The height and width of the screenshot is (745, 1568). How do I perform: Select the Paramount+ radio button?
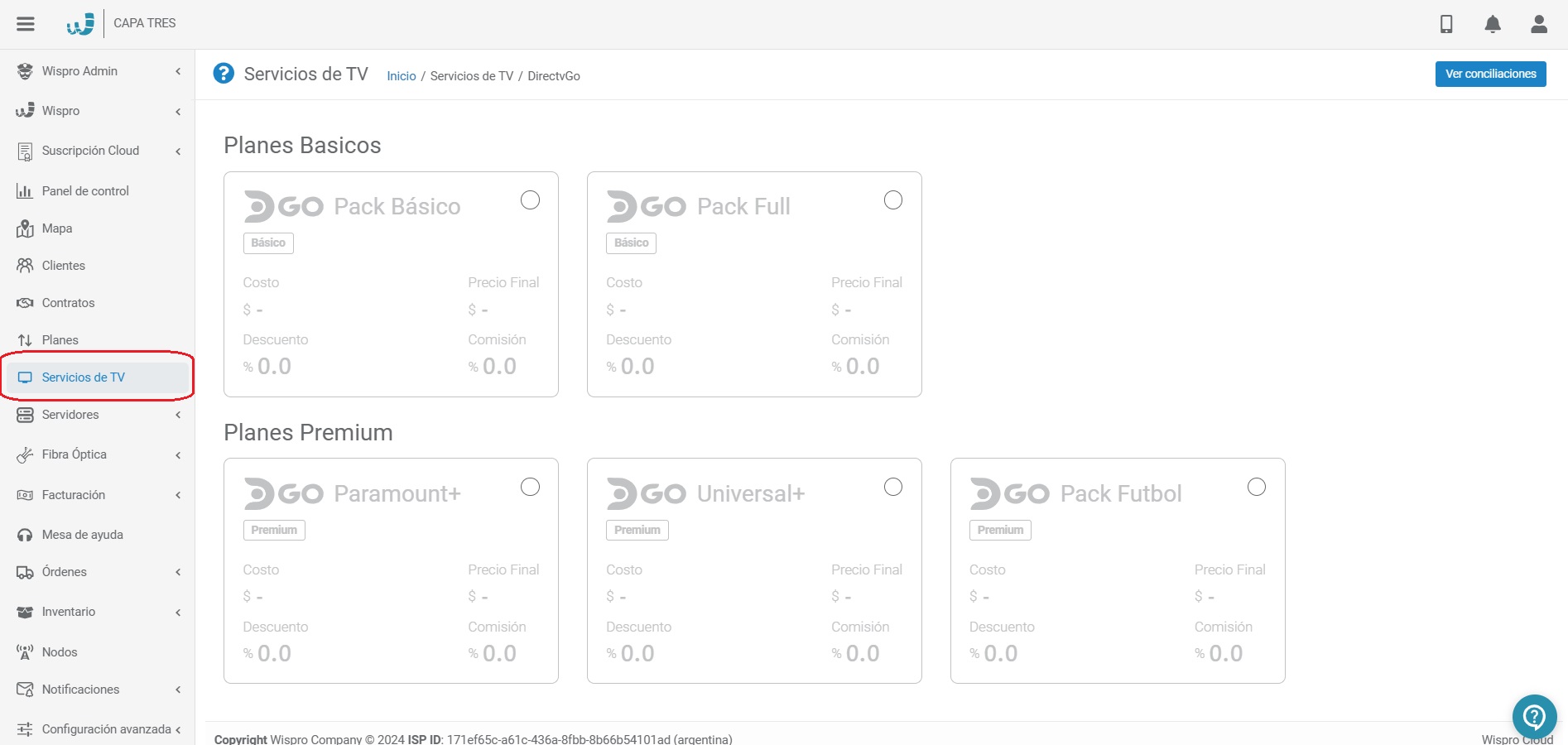[x=530, y=487]
